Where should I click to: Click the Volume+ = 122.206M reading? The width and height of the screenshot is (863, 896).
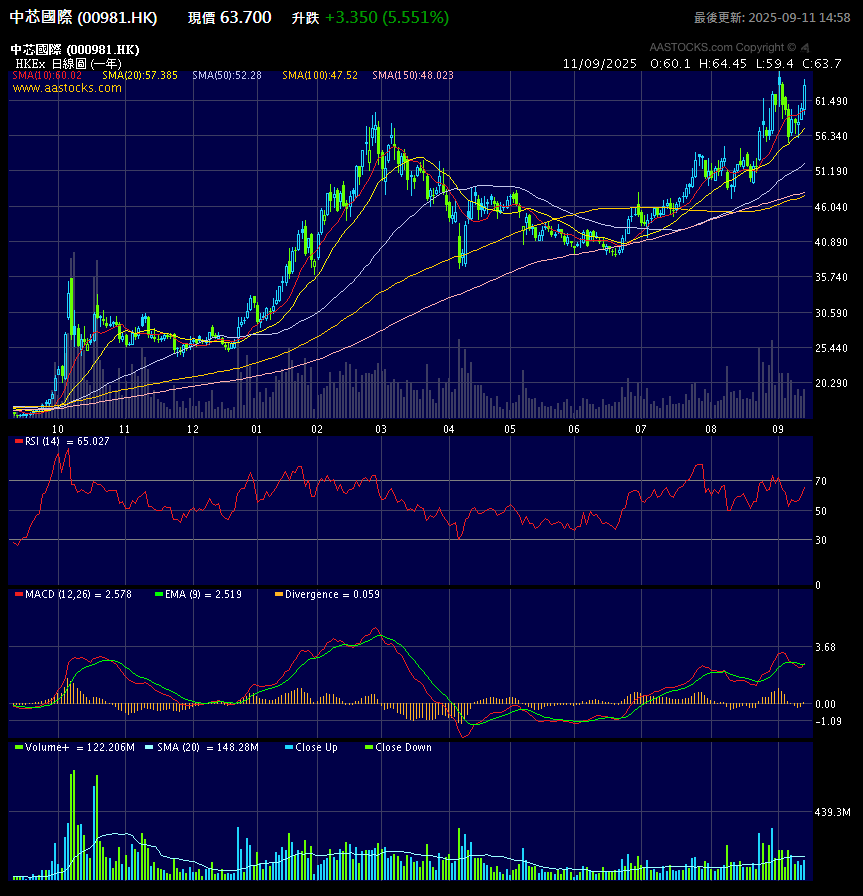tap(79, 747)
